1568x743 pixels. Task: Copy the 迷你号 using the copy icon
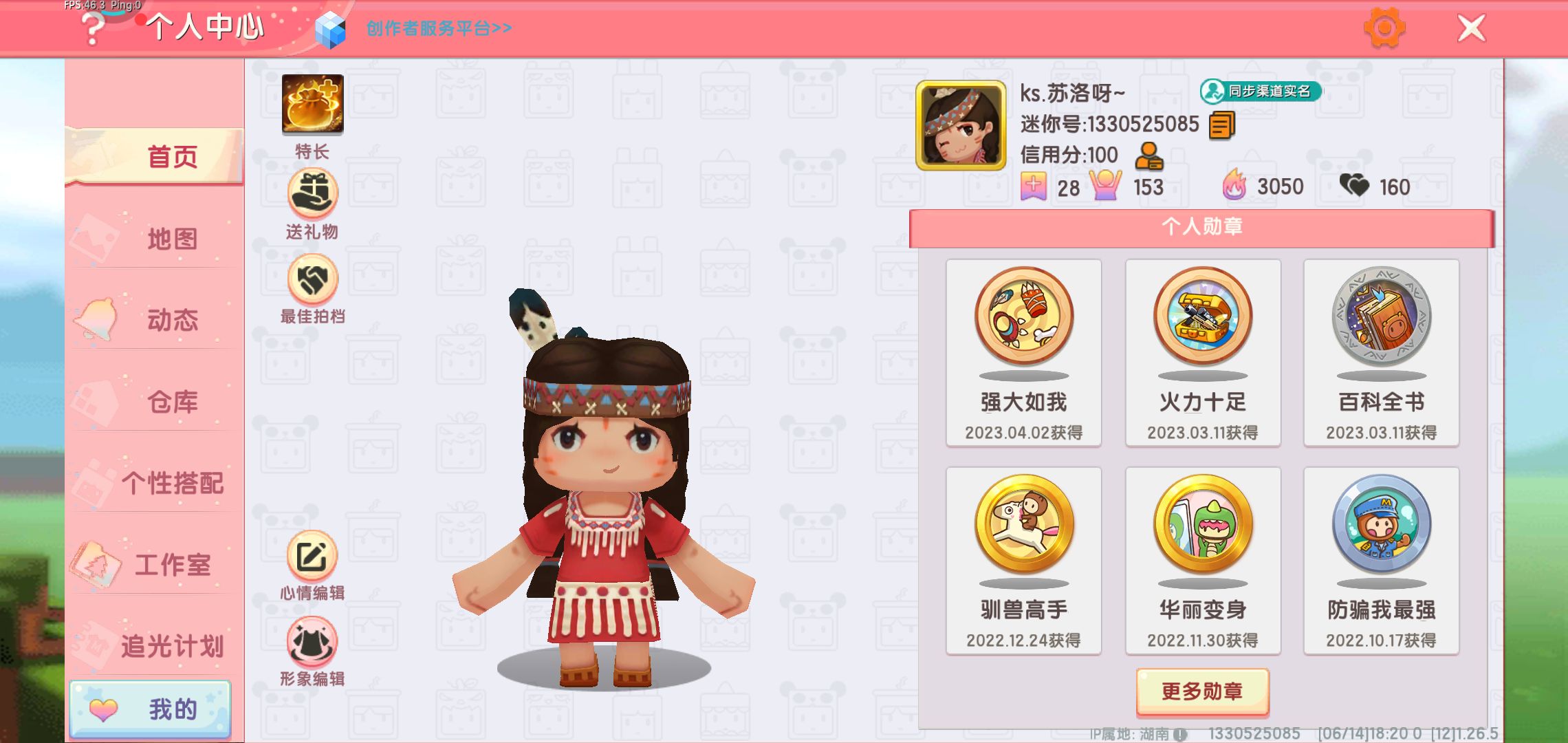(1221, 125)
